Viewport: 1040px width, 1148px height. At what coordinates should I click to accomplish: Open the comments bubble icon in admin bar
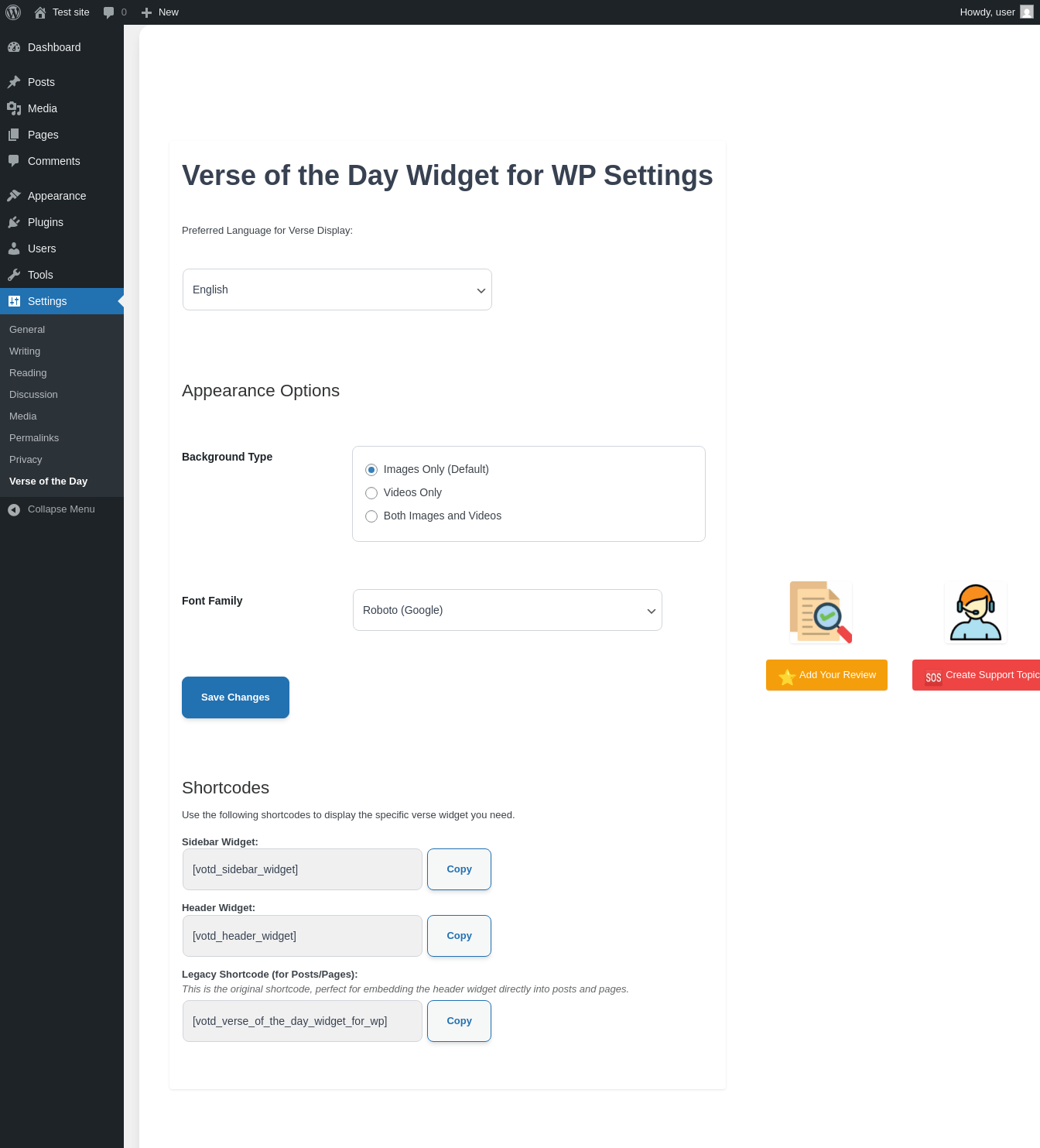pos(109,12)
